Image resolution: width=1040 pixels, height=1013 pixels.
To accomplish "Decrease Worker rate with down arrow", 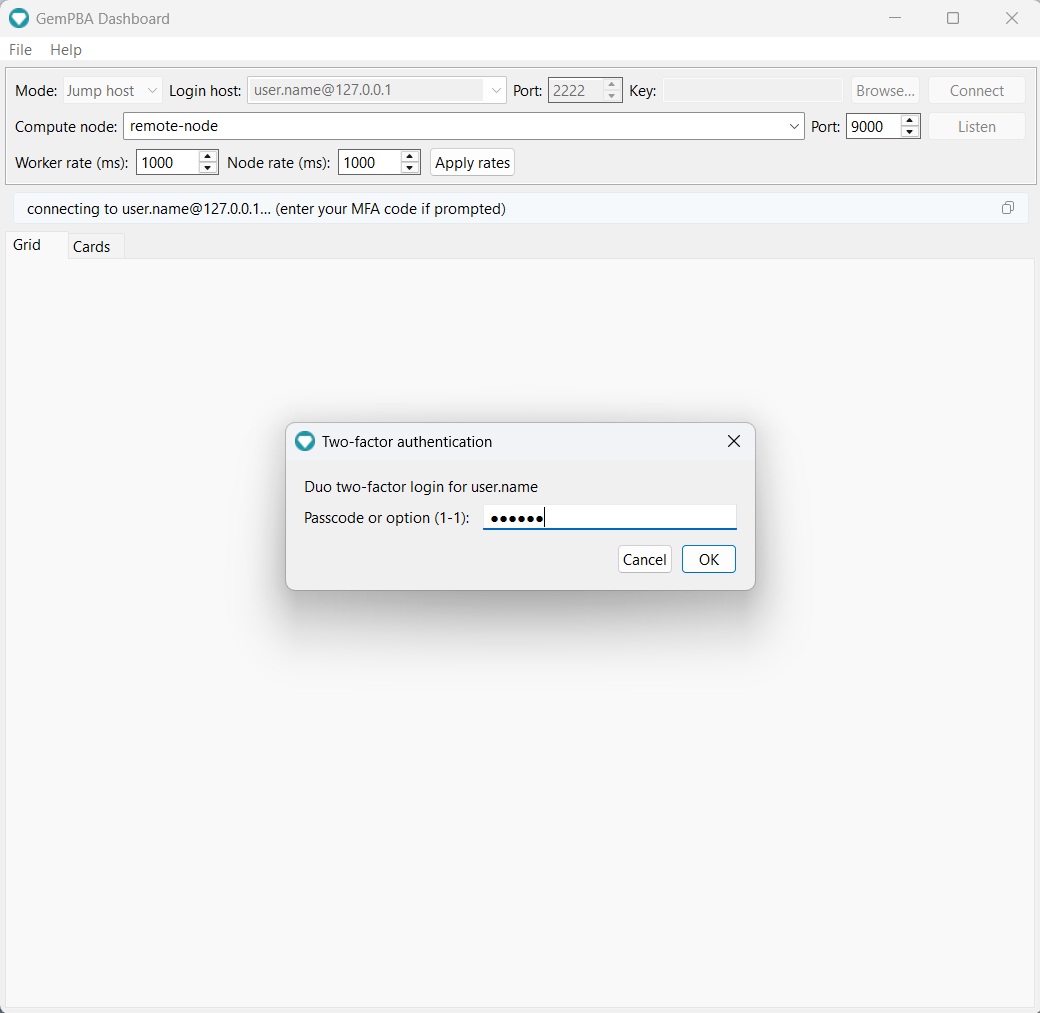I will (208, 168).
